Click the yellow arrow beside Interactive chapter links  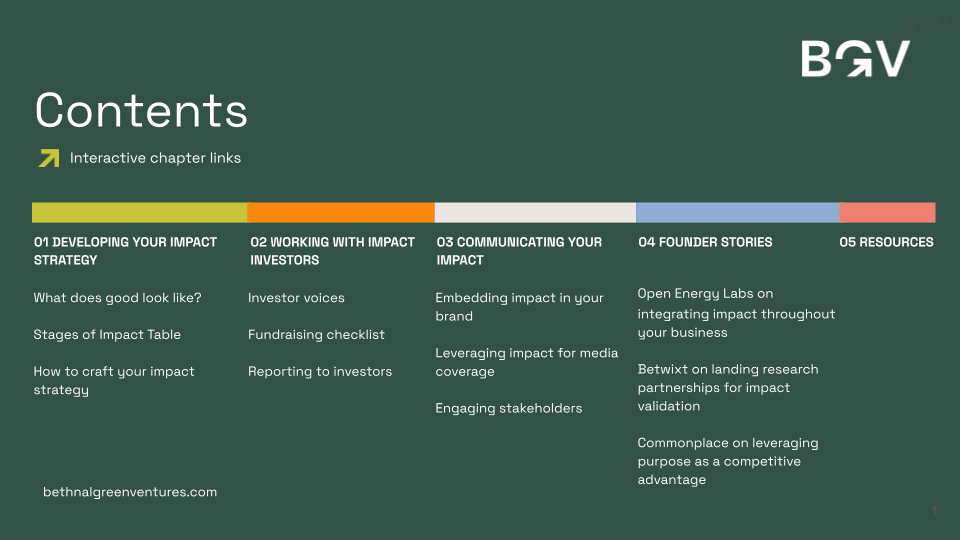point(49,158)
